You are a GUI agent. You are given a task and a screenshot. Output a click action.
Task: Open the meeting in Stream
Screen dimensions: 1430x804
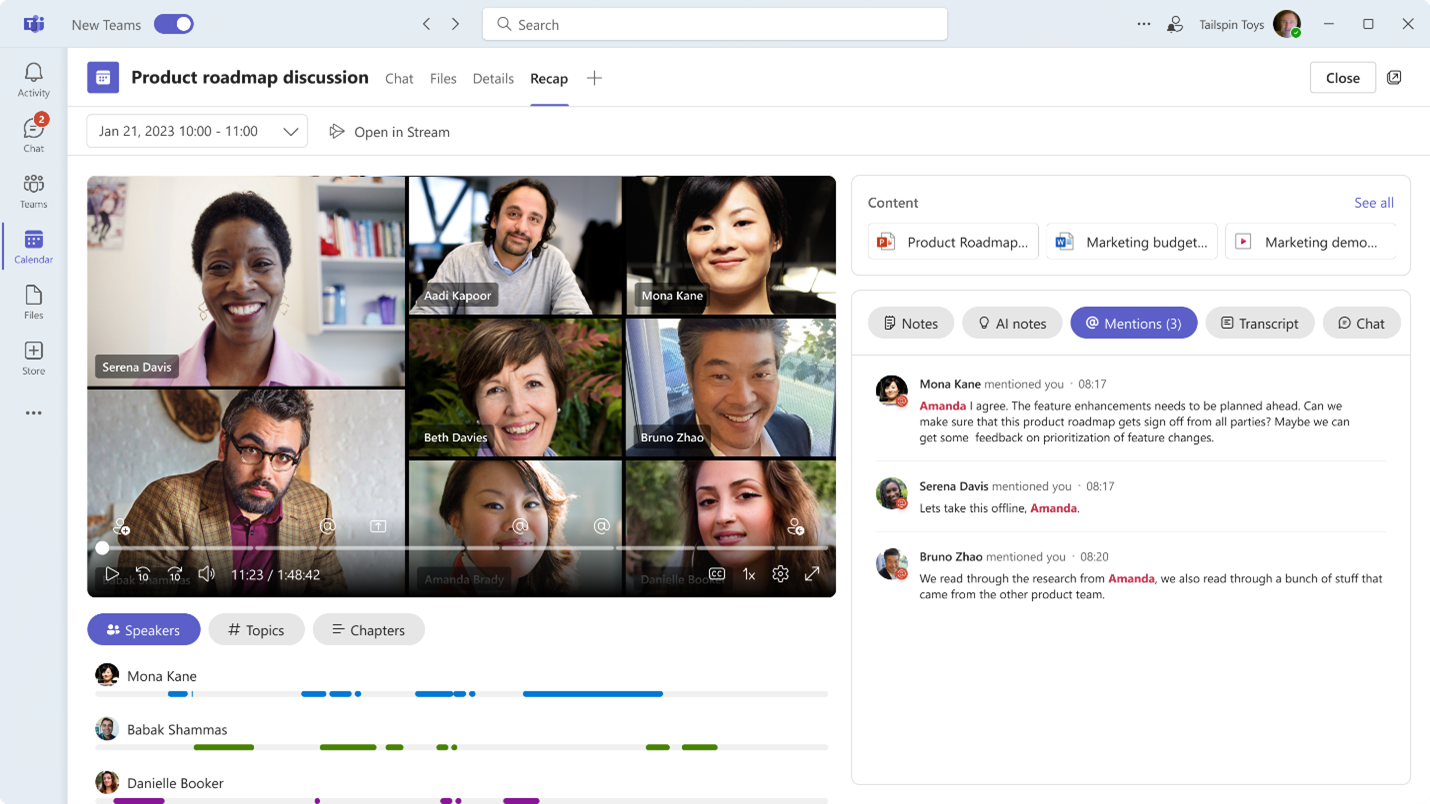(389, 131)
